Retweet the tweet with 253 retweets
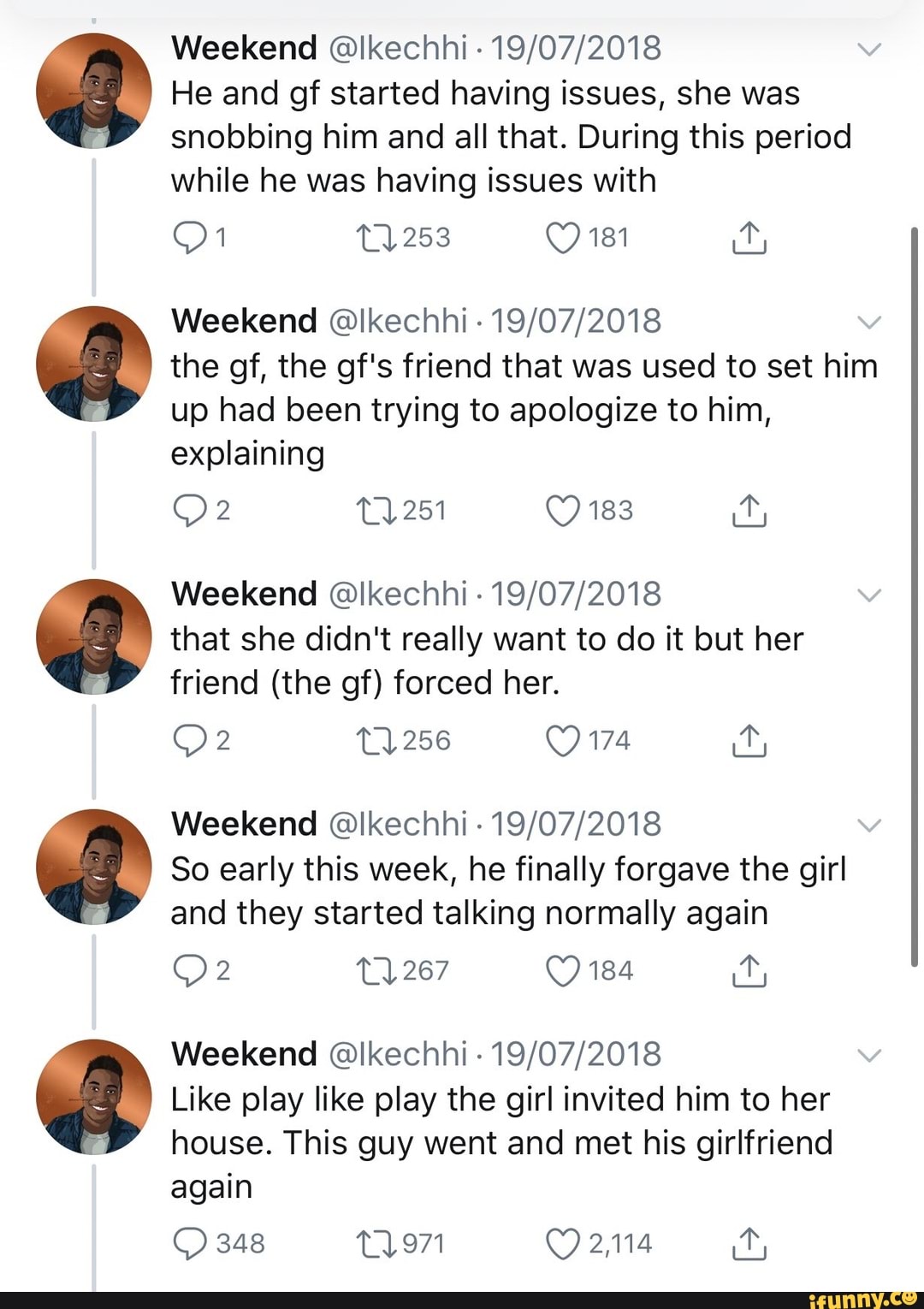 pos(376,238)
